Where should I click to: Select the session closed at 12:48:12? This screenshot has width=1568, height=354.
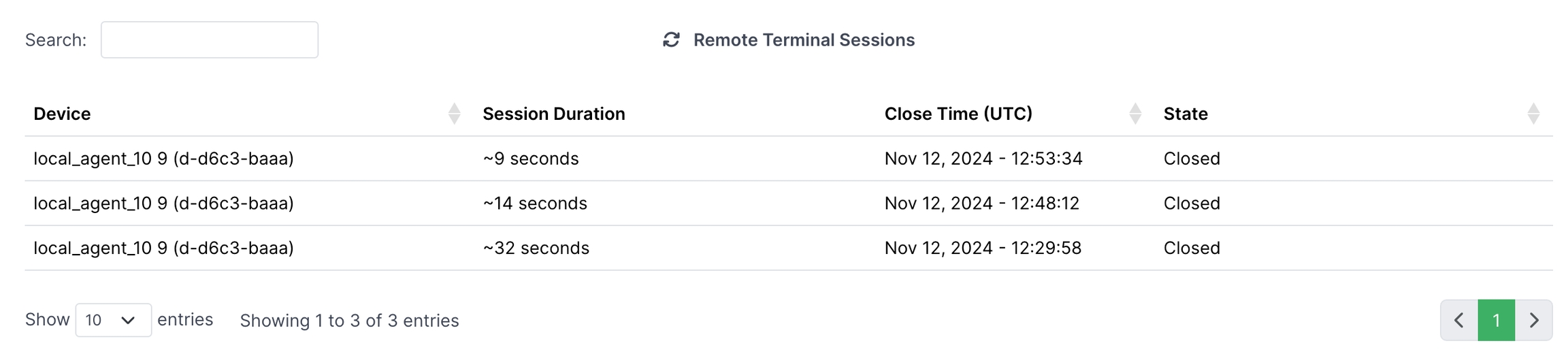pyautogui.click(x=981, y=204)
